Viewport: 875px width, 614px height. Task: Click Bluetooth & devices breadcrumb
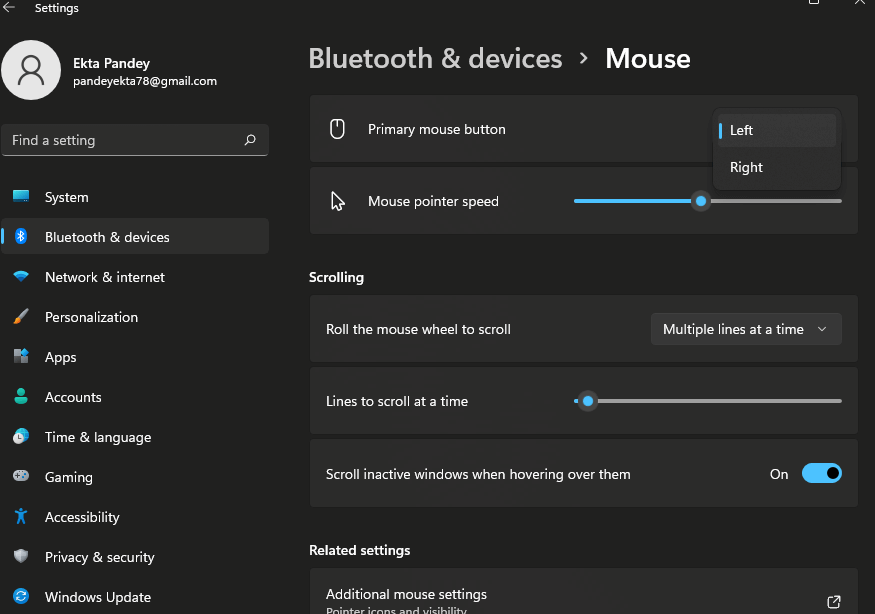(435, 58)
